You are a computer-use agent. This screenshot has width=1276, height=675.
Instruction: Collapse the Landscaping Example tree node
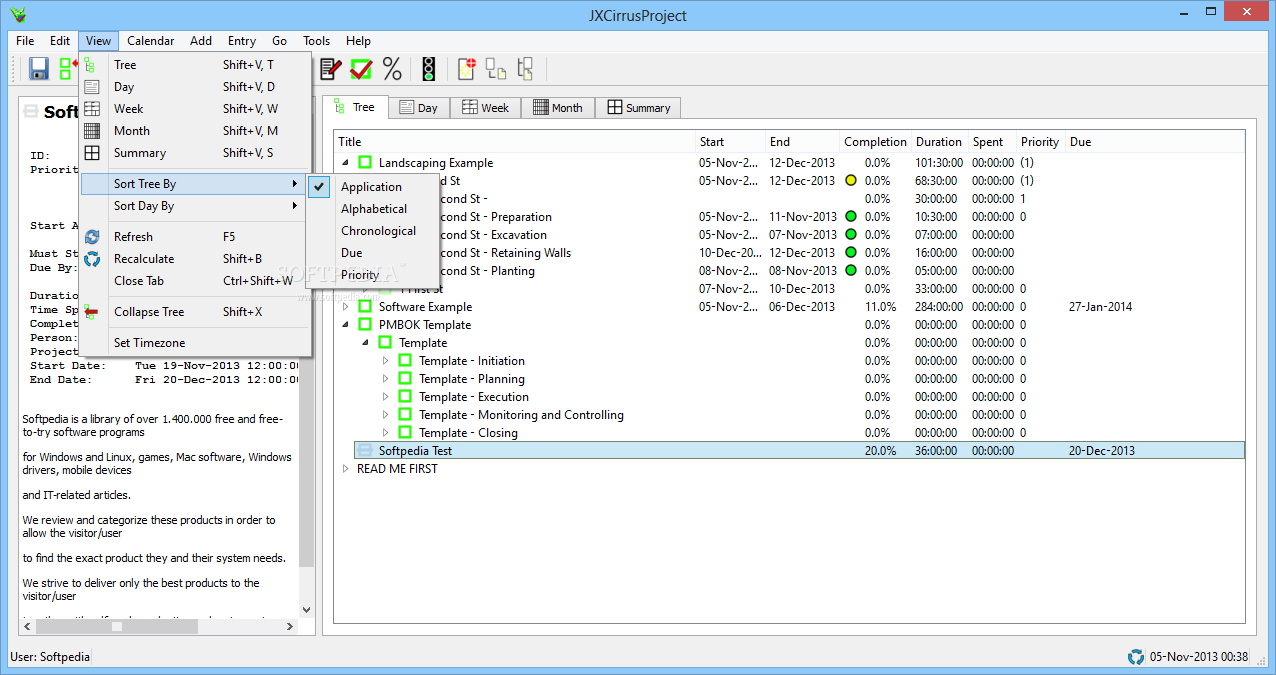coord(347,163)
